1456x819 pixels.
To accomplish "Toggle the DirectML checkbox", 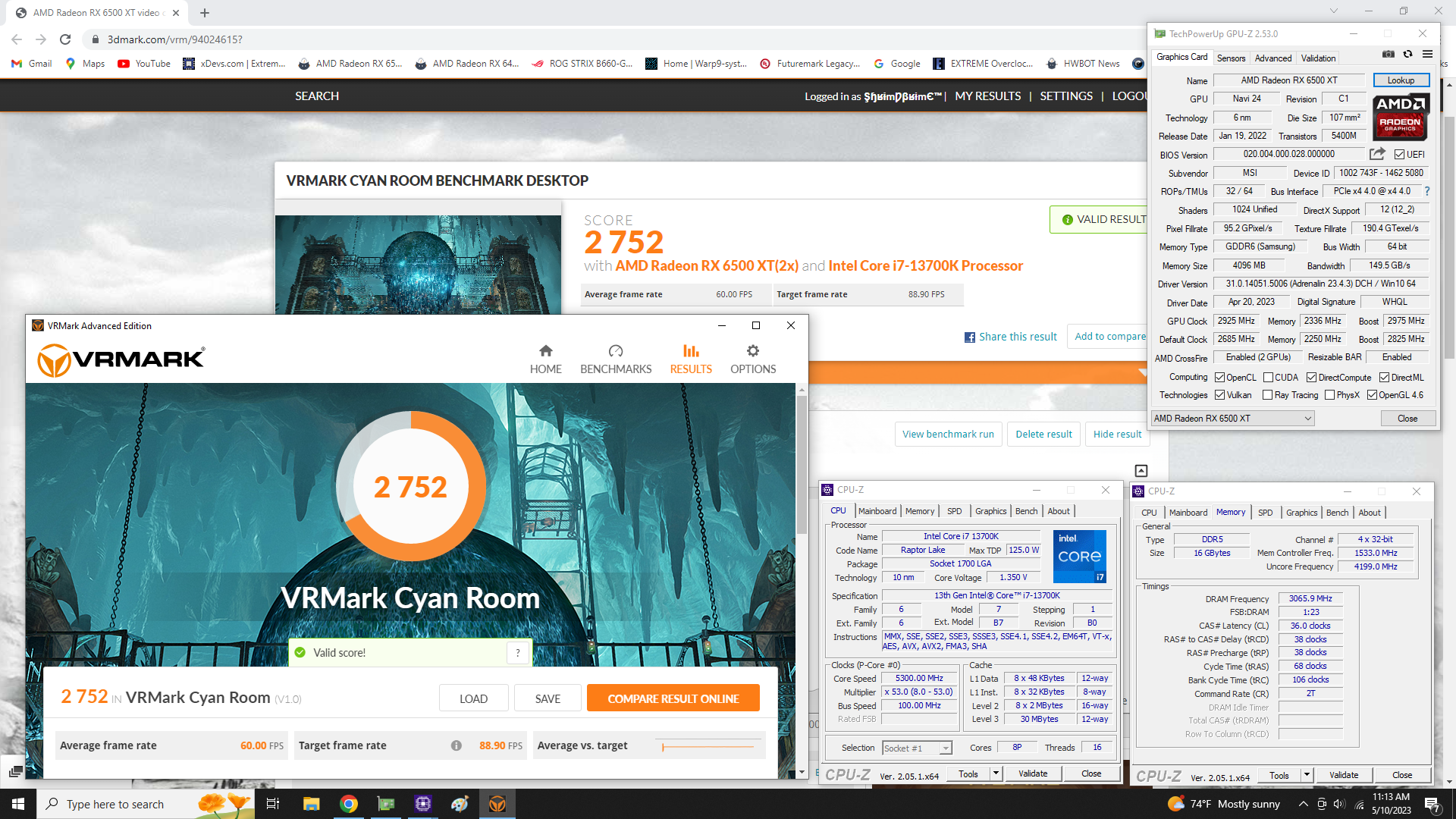I will pos(1384,378).
